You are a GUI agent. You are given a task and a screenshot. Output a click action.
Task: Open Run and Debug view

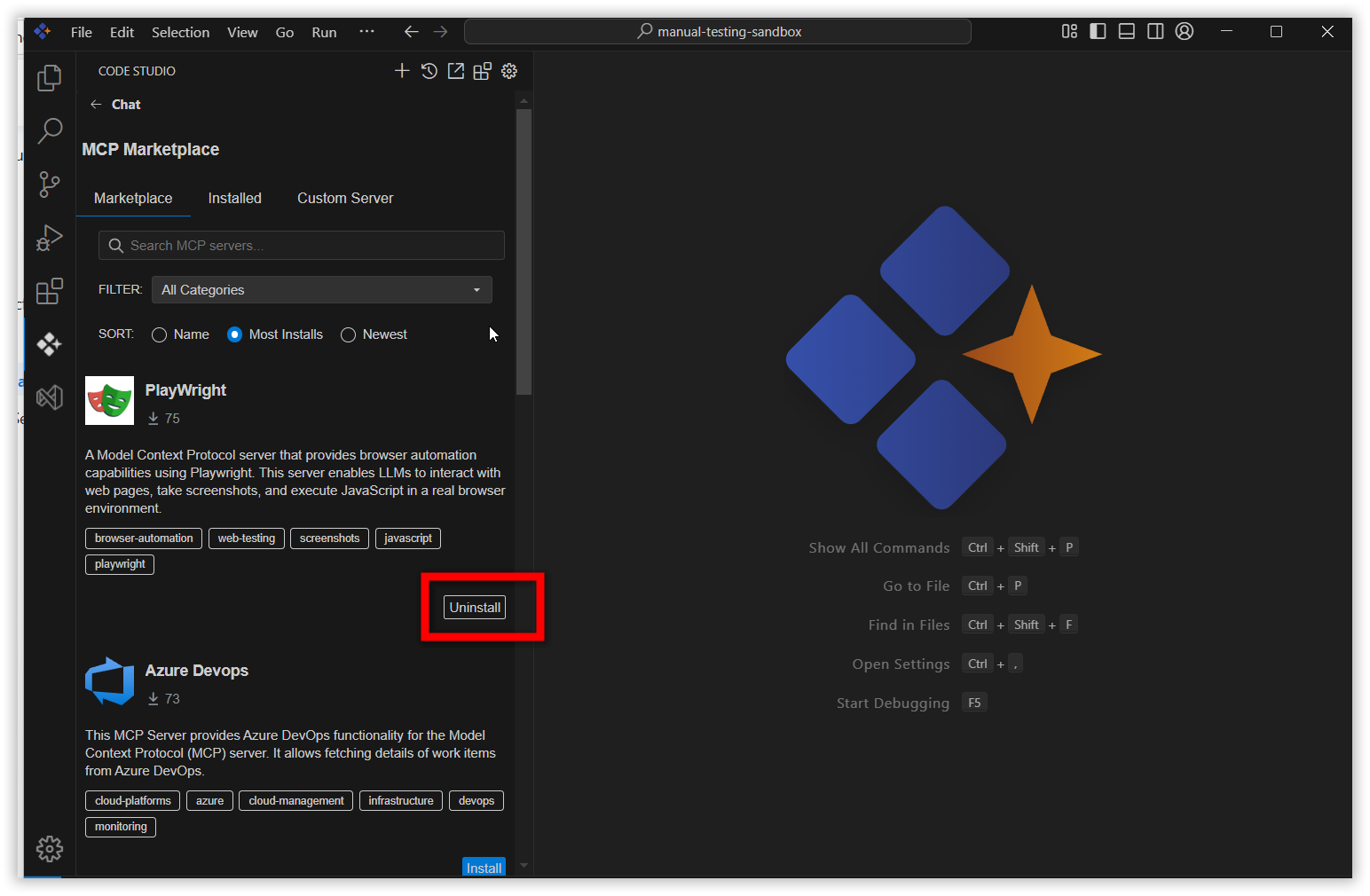(50, 238)
